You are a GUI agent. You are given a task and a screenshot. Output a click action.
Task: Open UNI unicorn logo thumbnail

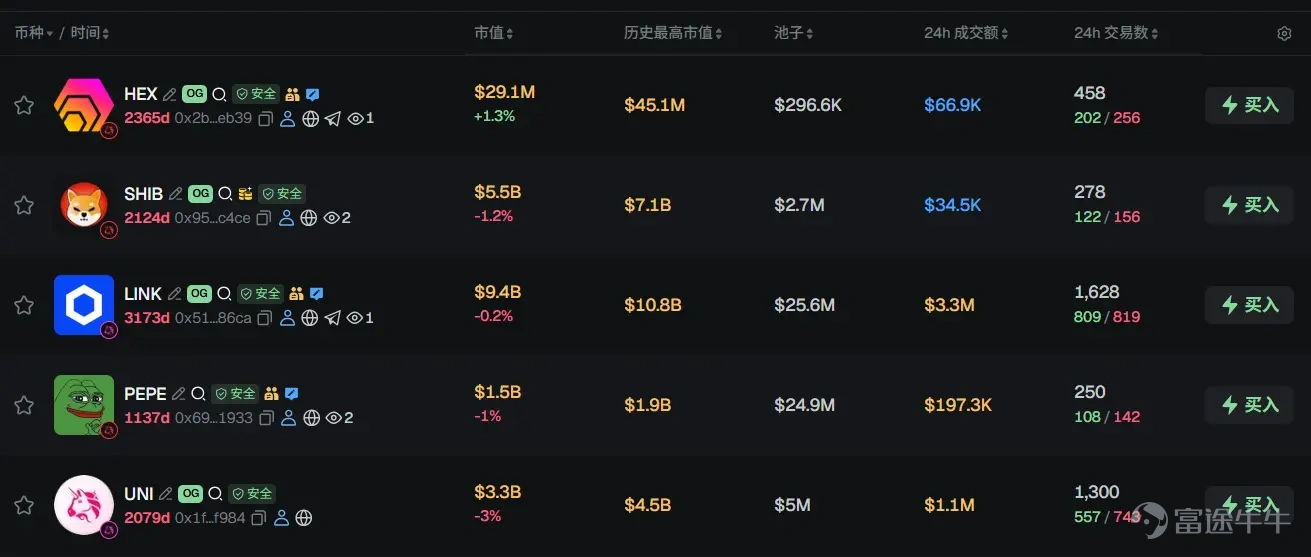click(84, 505)
